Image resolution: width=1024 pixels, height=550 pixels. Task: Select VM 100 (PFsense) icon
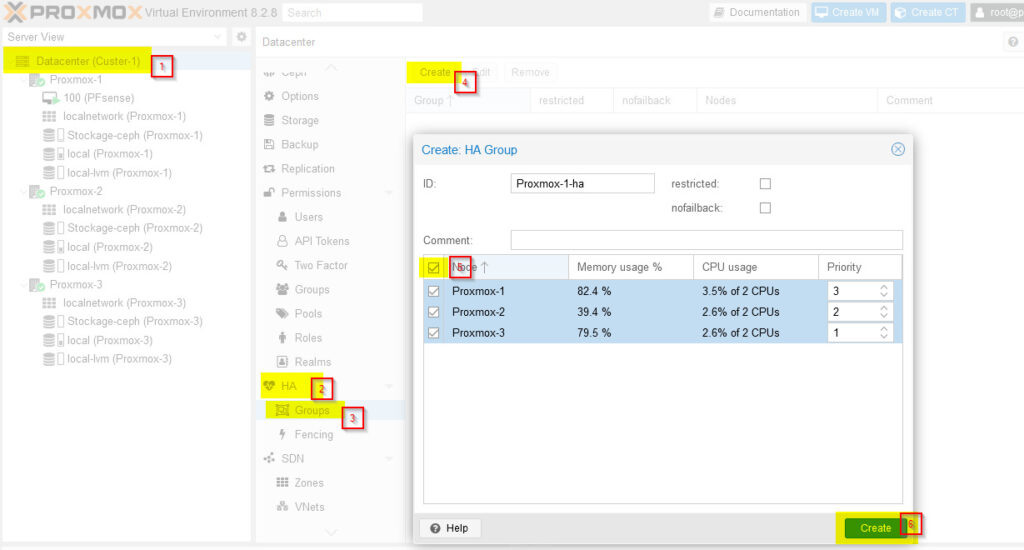(50, 98)
